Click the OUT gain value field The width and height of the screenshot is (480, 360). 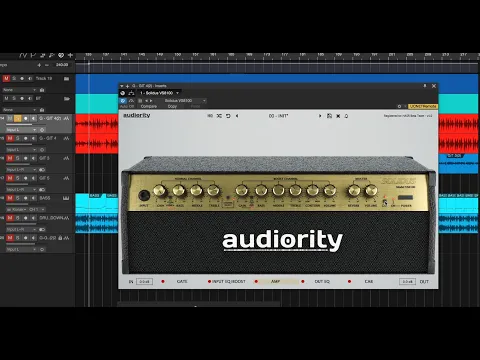[x=407, y=282]
